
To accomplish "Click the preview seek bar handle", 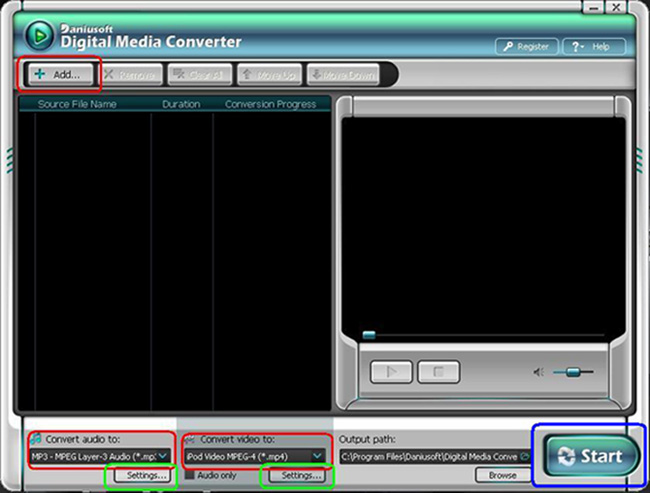I will [369, 335].
